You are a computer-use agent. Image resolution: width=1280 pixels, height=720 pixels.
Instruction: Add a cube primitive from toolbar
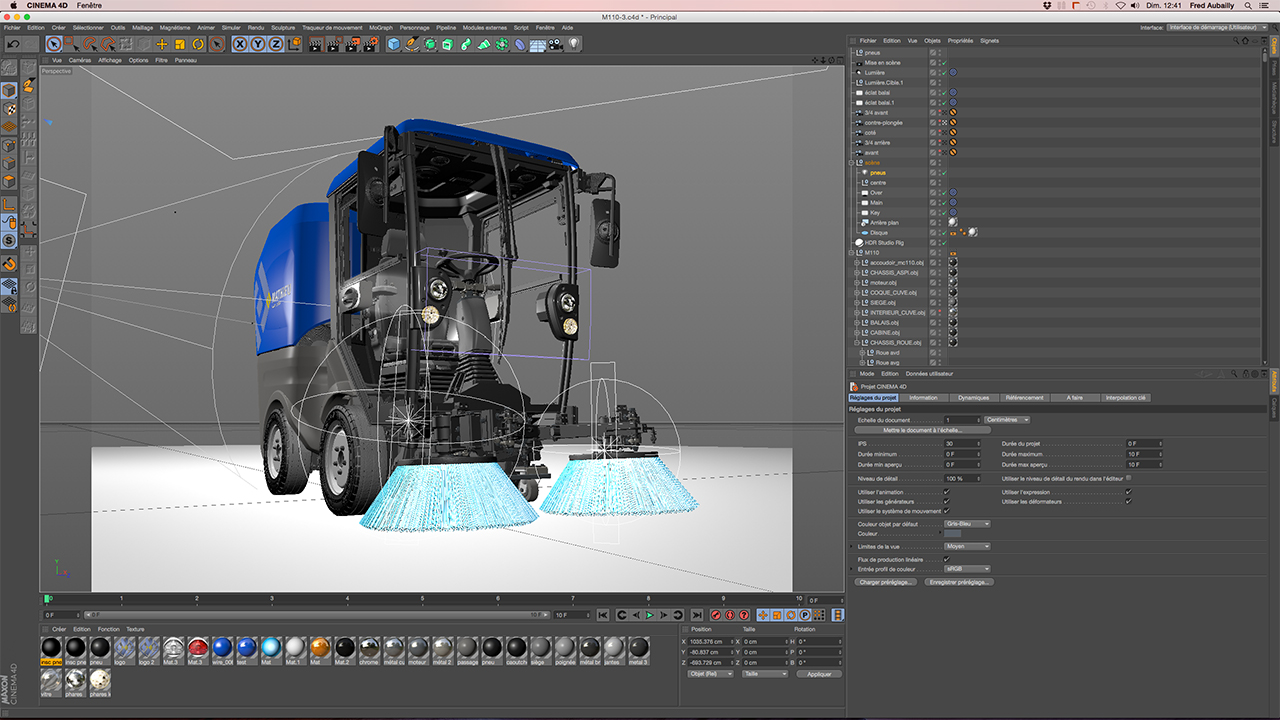(394, 44)
